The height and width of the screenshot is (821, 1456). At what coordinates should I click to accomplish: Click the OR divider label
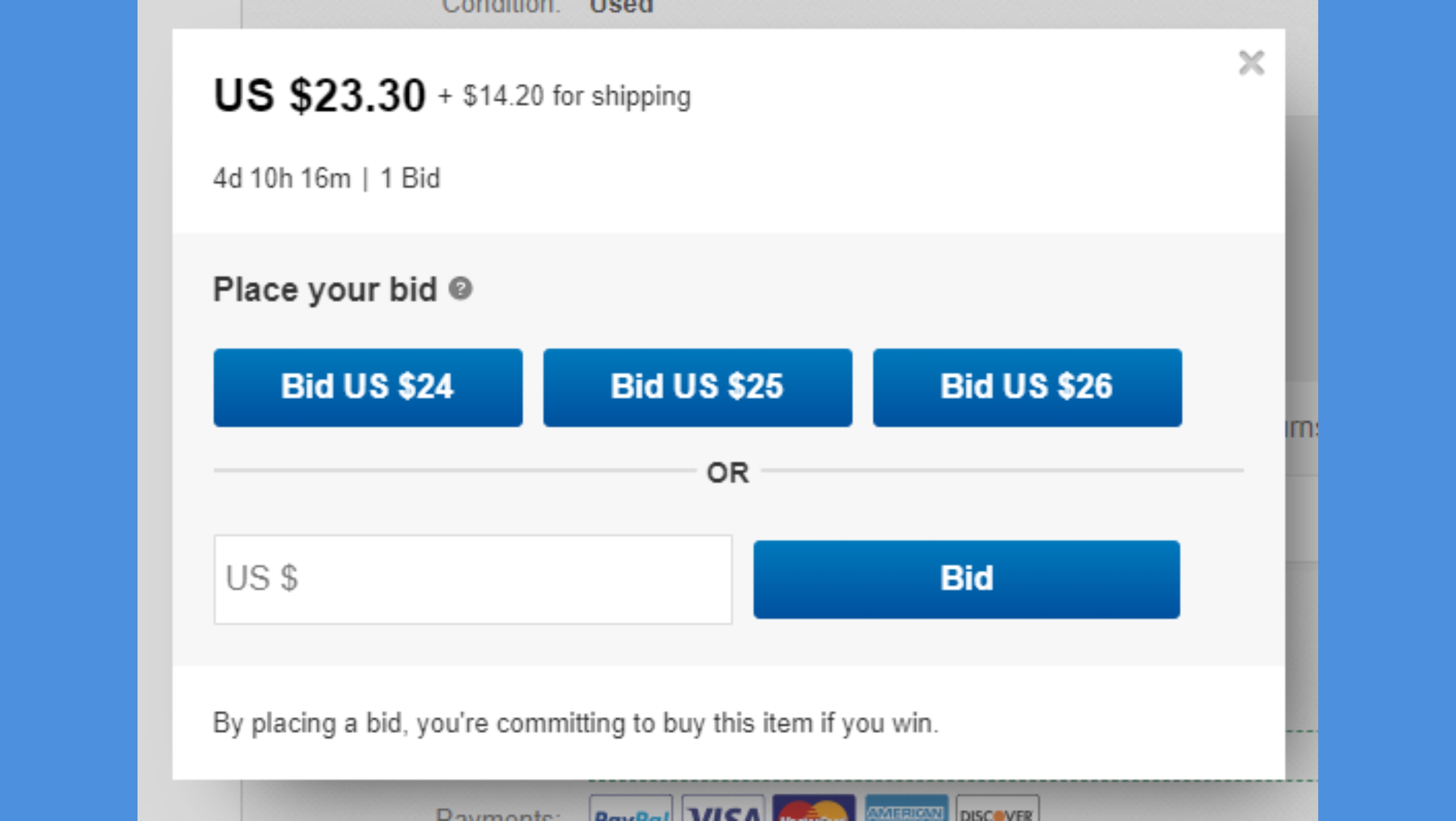pyautogui.click(x=728, y=473)
